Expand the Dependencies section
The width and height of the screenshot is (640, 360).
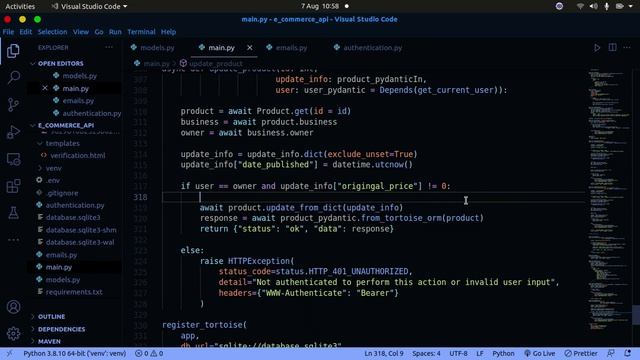pyautogui.click(x=61, y=329)
